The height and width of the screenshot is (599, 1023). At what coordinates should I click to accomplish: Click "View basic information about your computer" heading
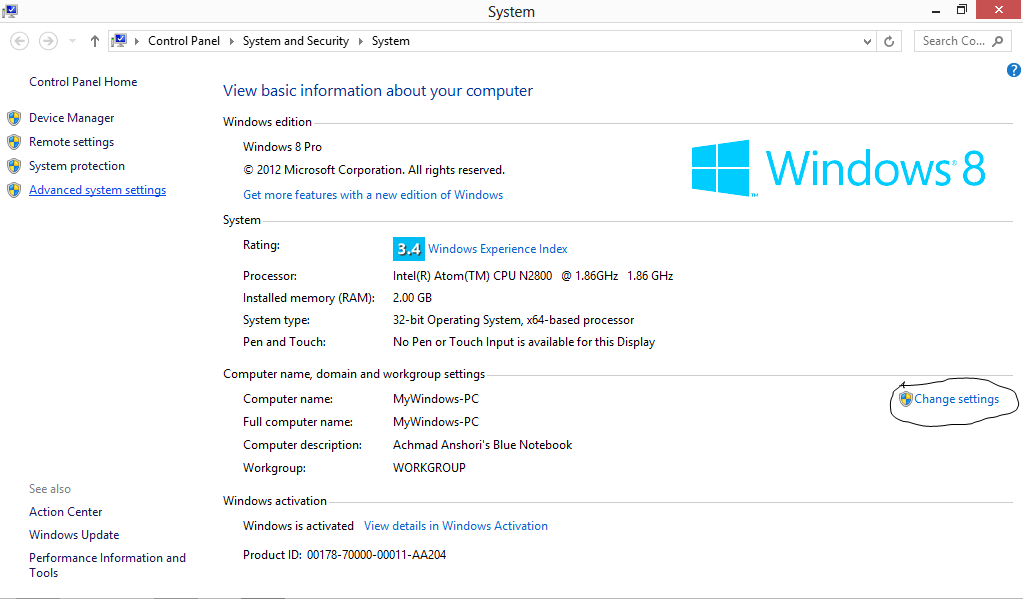pos(378,91)
